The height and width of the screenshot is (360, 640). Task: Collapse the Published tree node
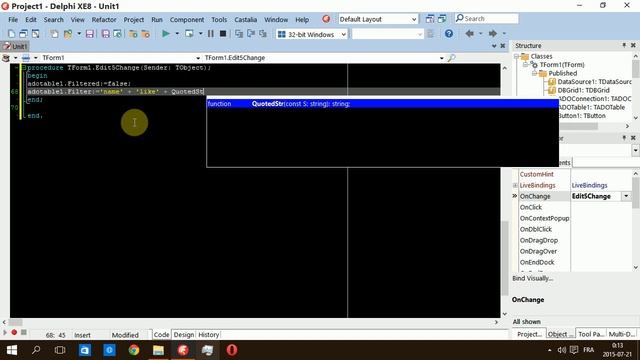coord(534,73)
